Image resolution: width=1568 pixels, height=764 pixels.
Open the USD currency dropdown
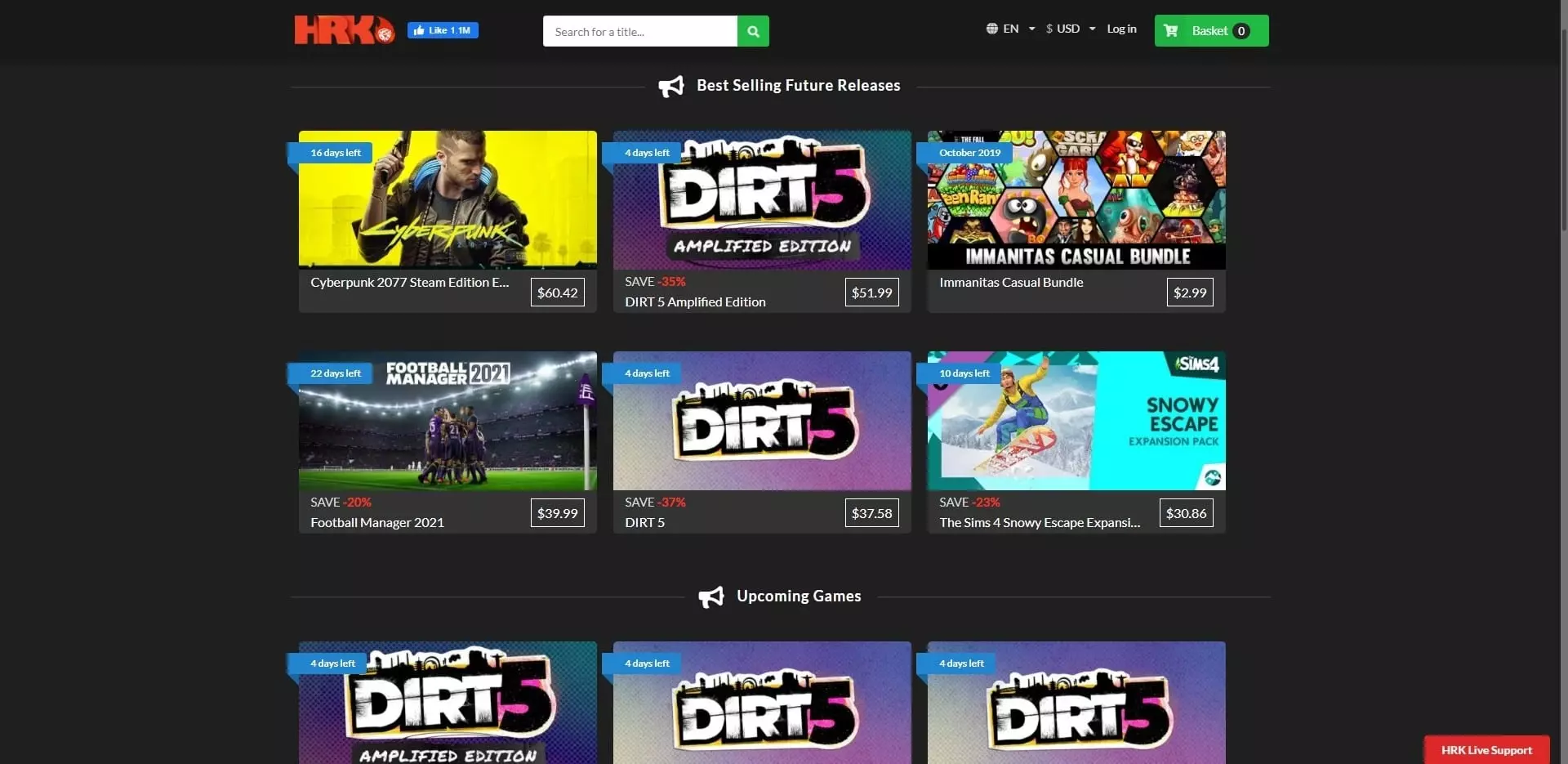[1071, 29]
